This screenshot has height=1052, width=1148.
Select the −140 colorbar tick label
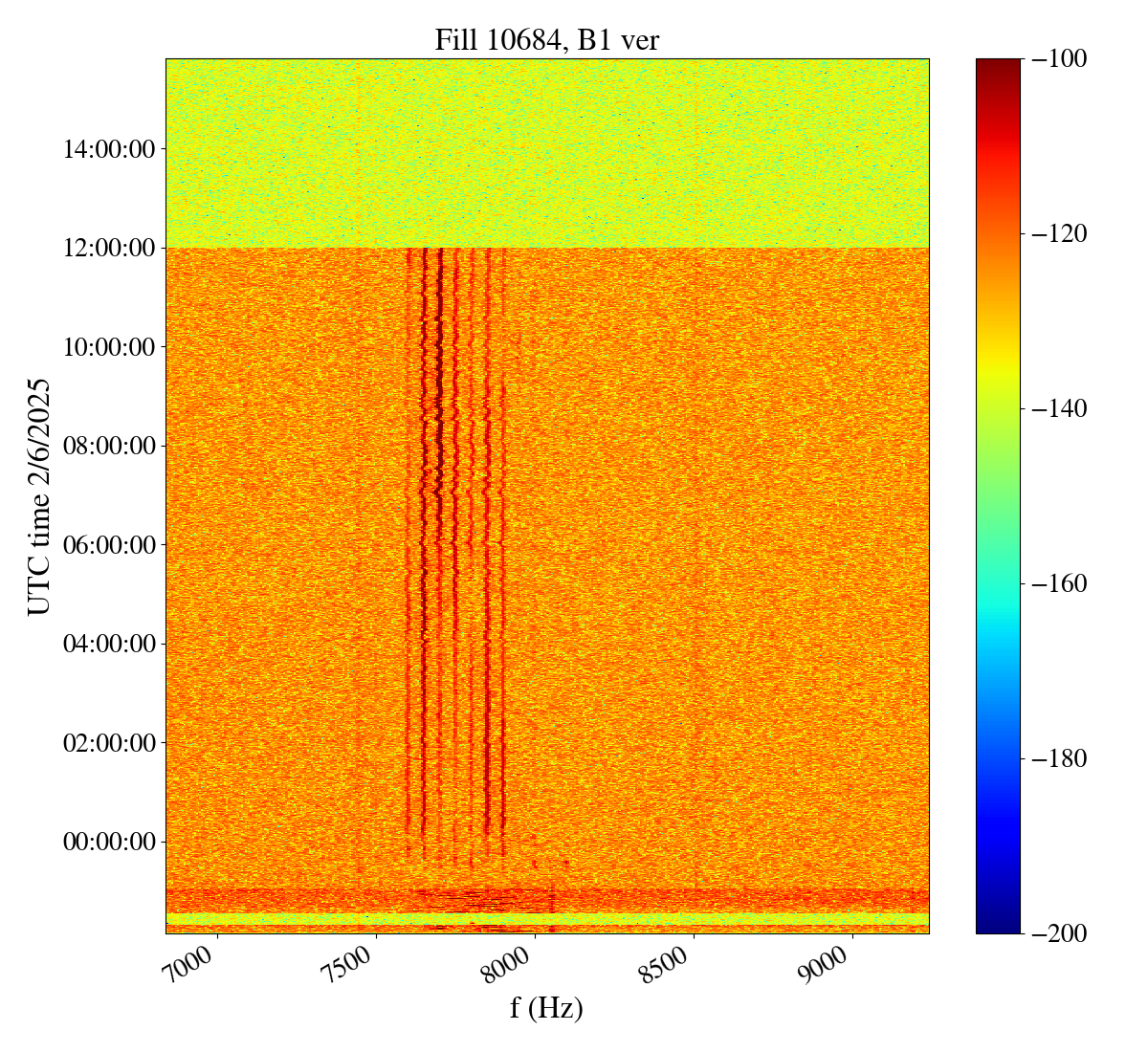pos(1059,409)
